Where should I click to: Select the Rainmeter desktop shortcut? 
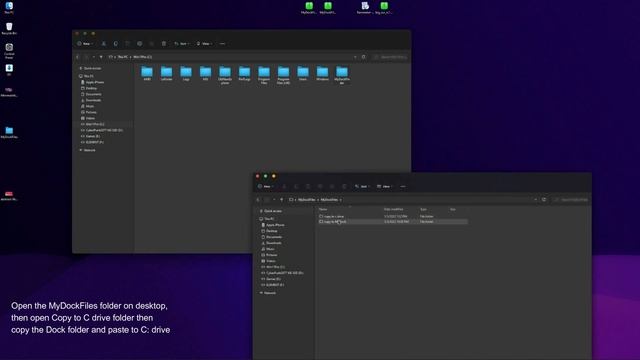pyautogui.click(x=365, y=8)
